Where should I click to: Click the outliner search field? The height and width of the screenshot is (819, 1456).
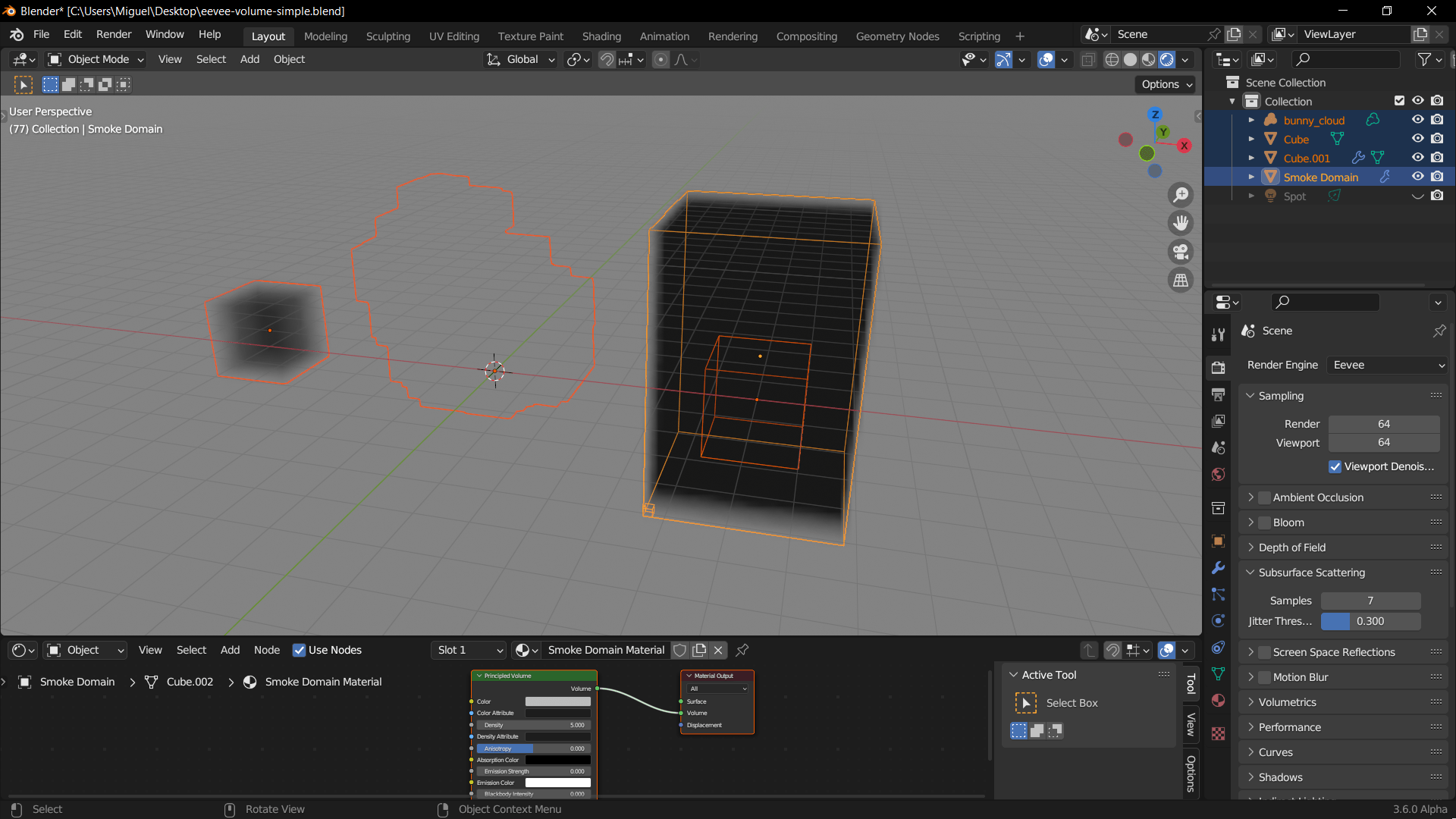[x=1346, y=59]
